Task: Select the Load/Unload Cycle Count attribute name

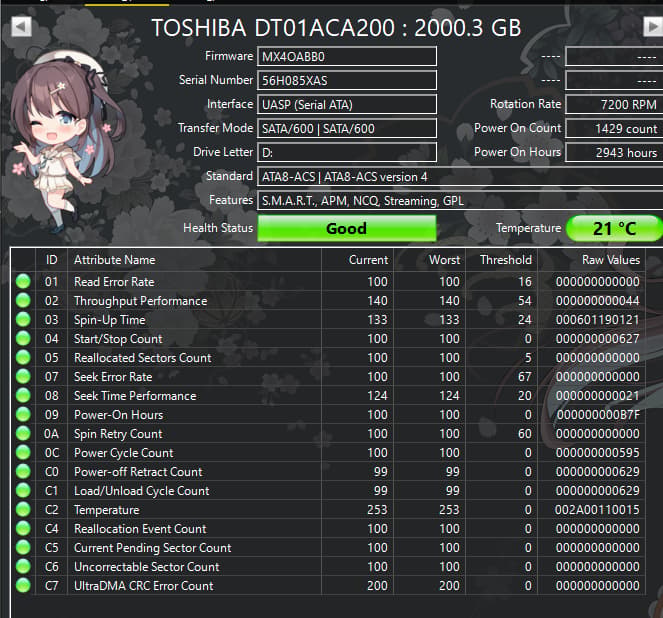Action: pyautogui.click(x=142, y=491)
